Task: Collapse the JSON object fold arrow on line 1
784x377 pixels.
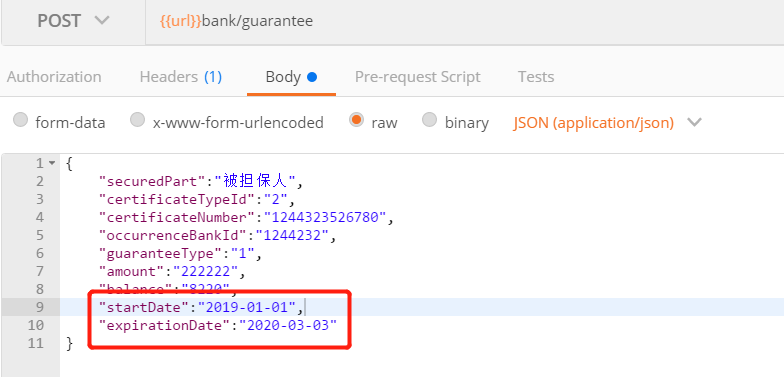Action: click(52, 164)
